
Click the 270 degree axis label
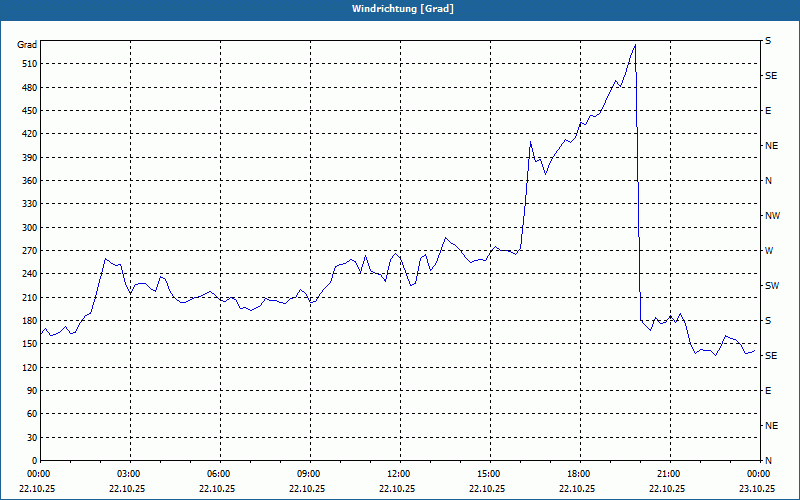click(x=29, y=251)
